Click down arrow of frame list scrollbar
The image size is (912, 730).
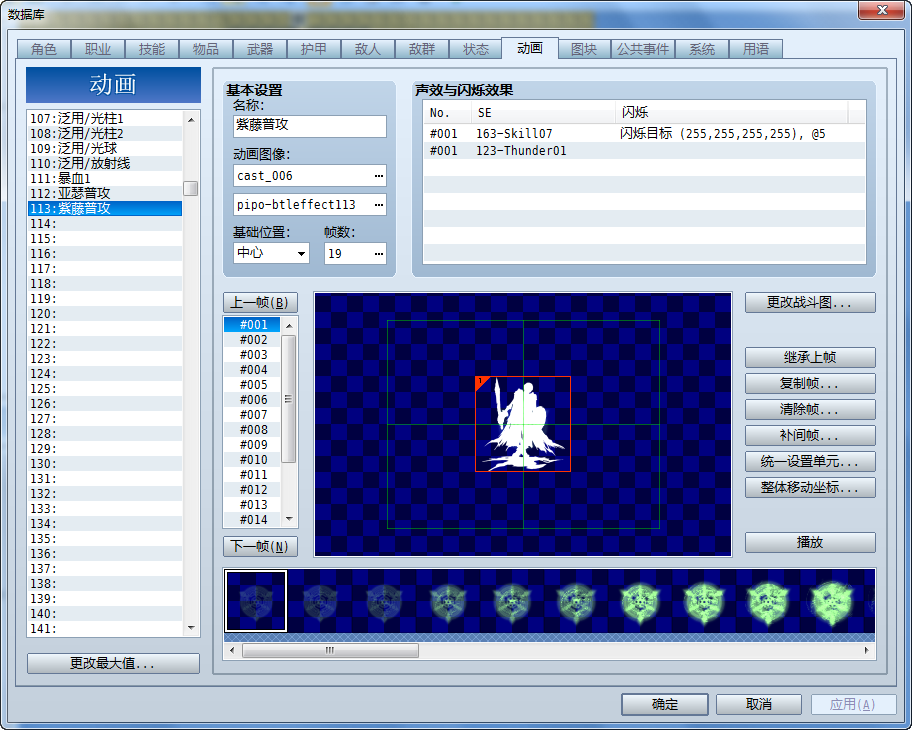(x=289, y=519)
